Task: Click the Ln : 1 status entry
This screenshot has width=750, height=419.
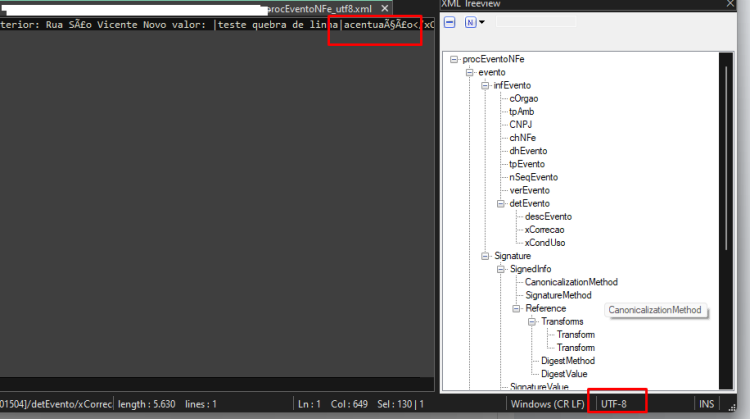Action: (309, 404)
